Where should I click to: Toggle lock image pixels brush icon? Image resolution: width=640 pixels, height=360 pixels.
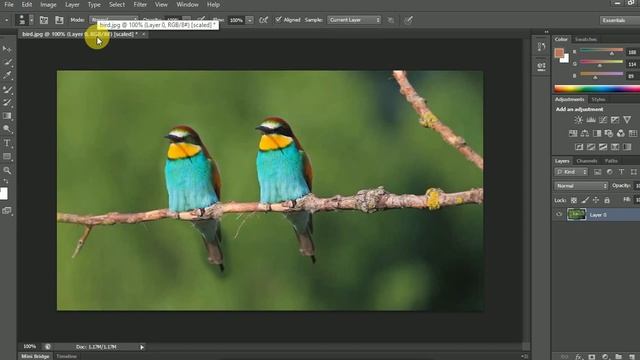(x=585, y=200)
